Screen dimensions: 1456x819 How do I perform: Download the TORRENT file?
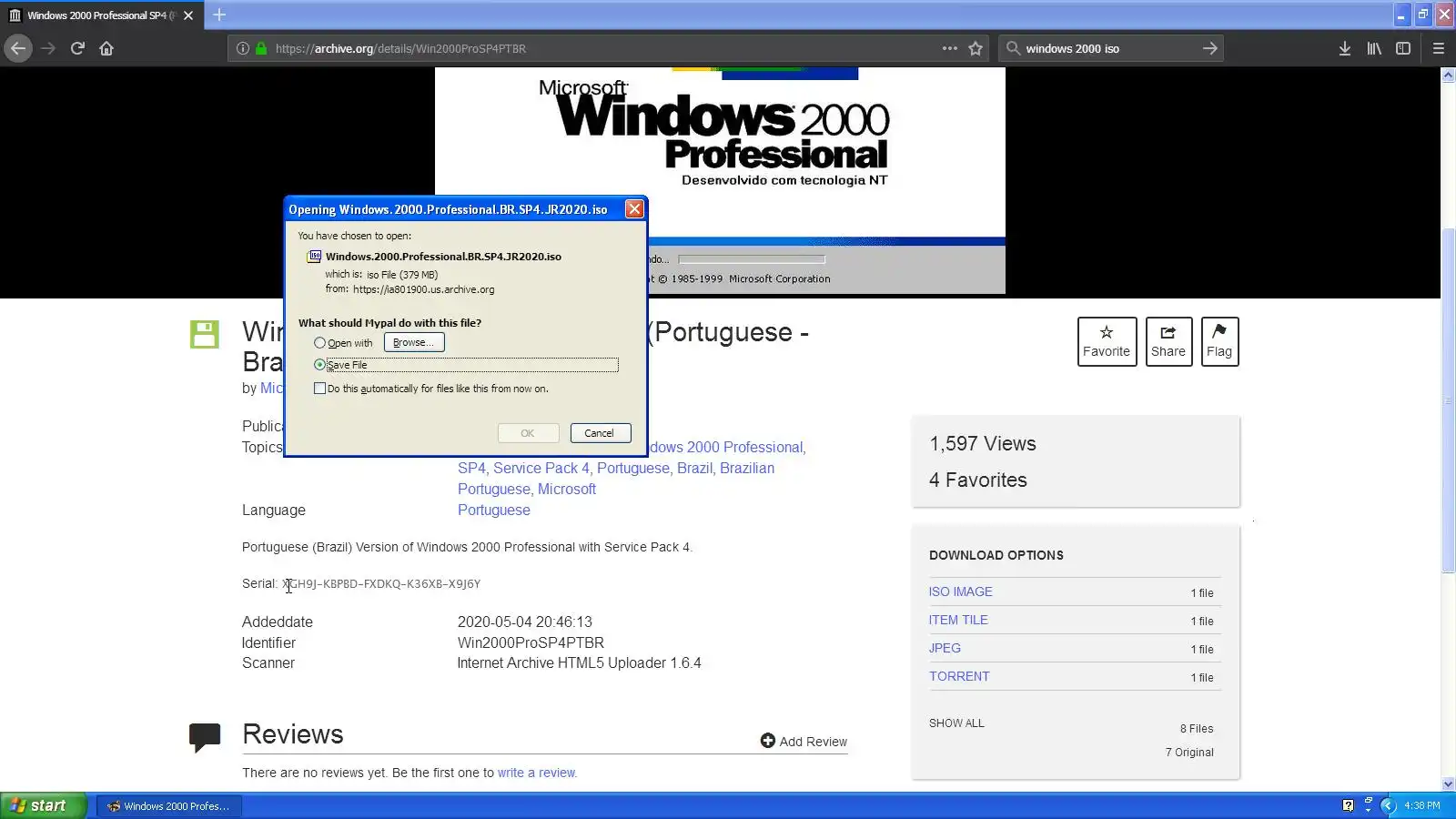[x=959, y=676]
